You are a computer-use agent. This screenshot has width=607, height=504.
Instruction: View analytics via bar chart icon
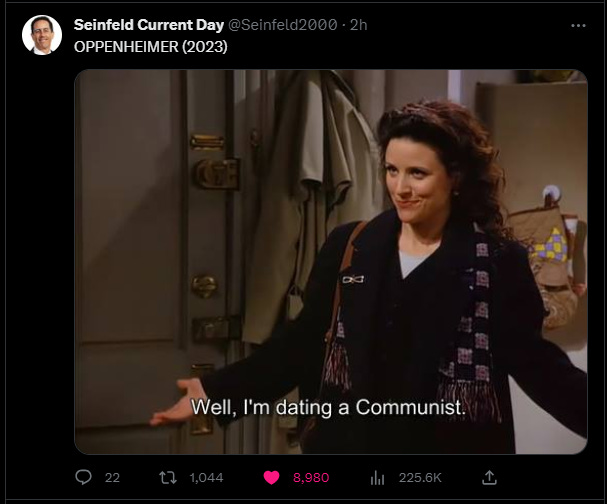(x=377, y=478)
